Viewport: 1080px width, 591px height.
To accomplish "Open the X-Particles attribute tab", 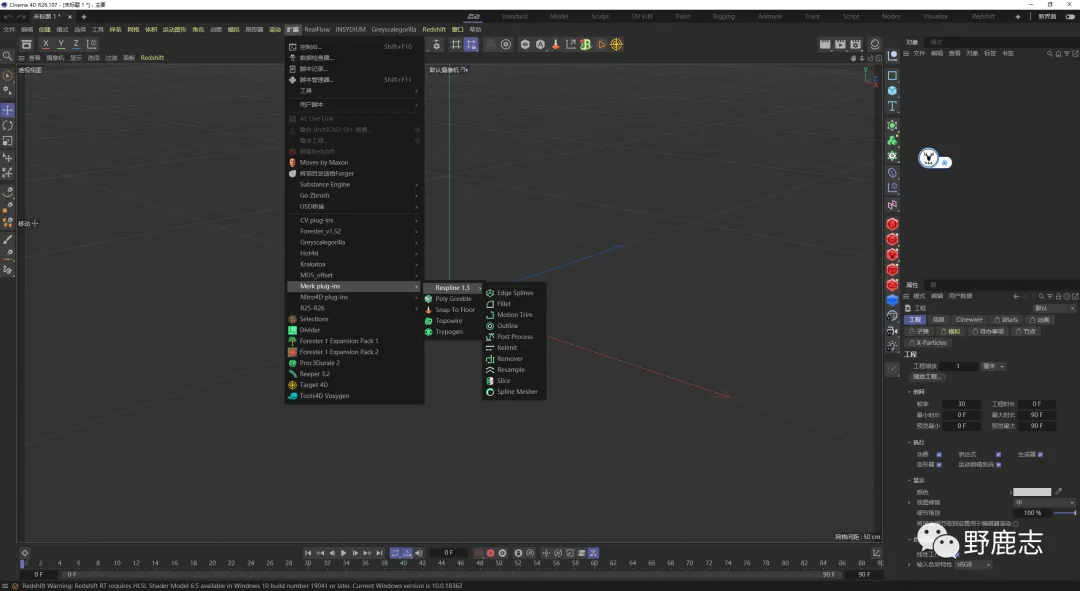I will pos(928,343).
